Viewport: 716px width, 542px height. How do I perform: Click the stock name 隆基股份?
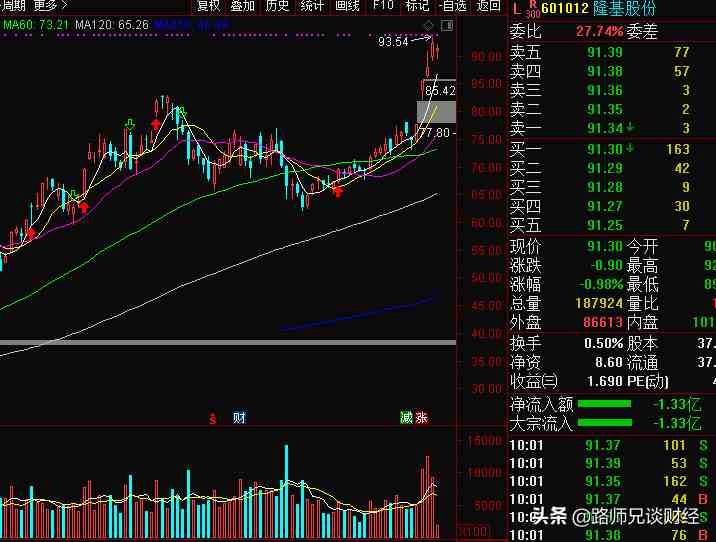coord(624,8)
